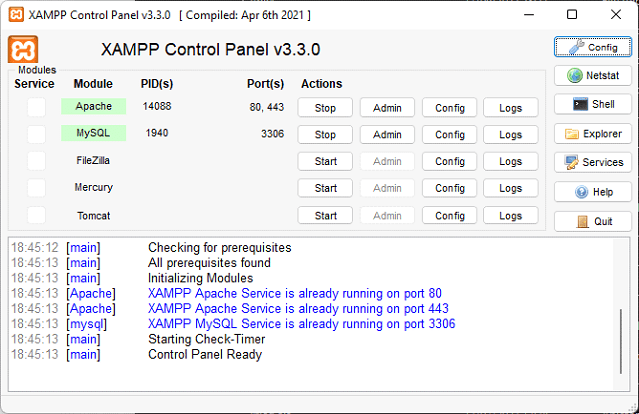Screen dimensions: 639x414
Task: Open Explorer with the folder icon
Action: click(x=592, y=133)
